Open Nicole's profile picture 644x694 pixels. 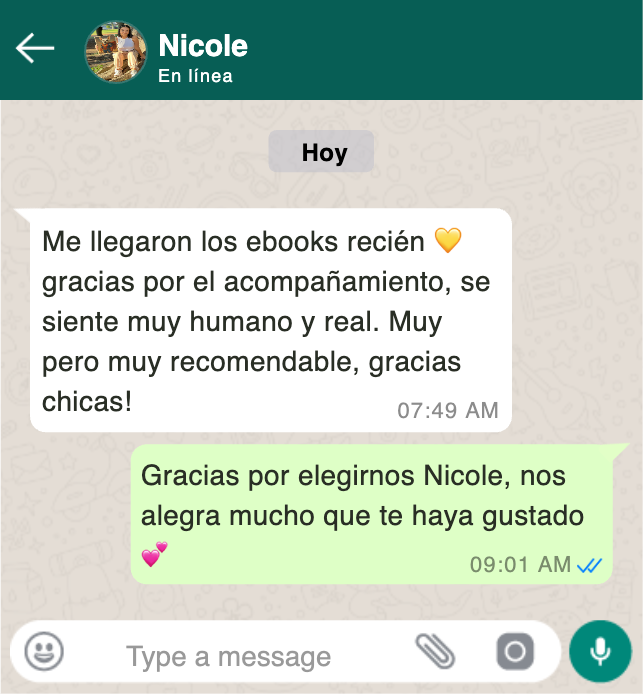click(x=116, y=52)
